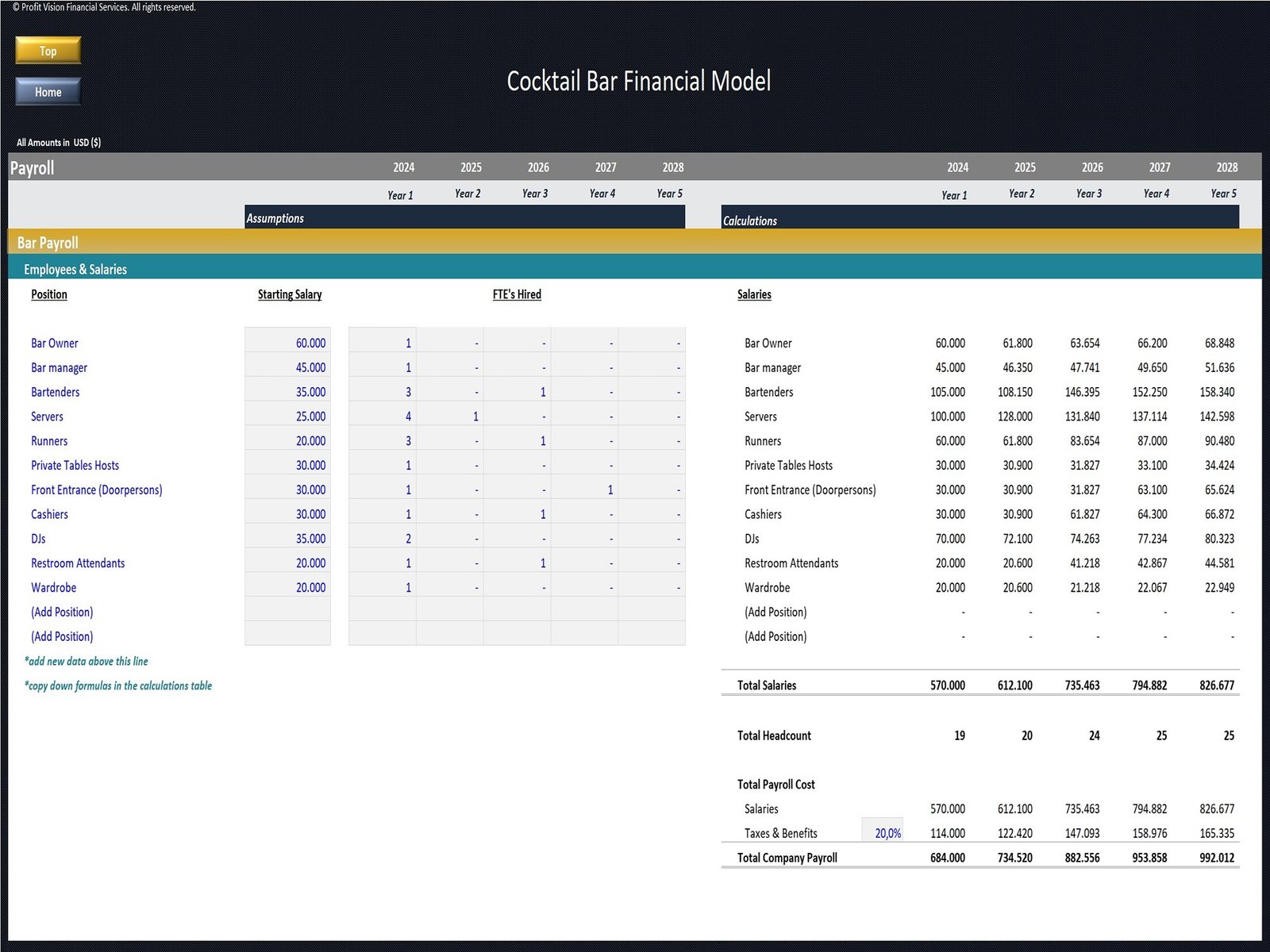Select the Bar Payroll gold banner
The width and height of the screenshot is (1270, 952).
coord(635,243)
